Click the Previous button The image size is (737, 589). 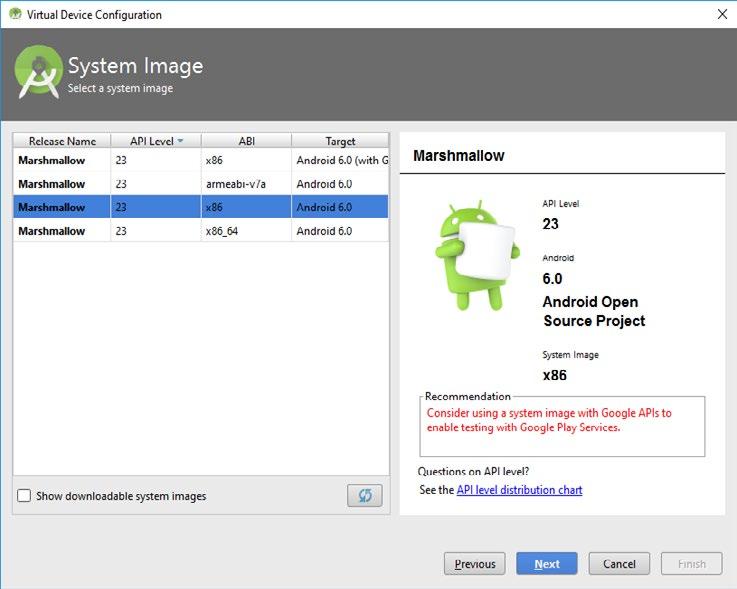coord(475,564)
